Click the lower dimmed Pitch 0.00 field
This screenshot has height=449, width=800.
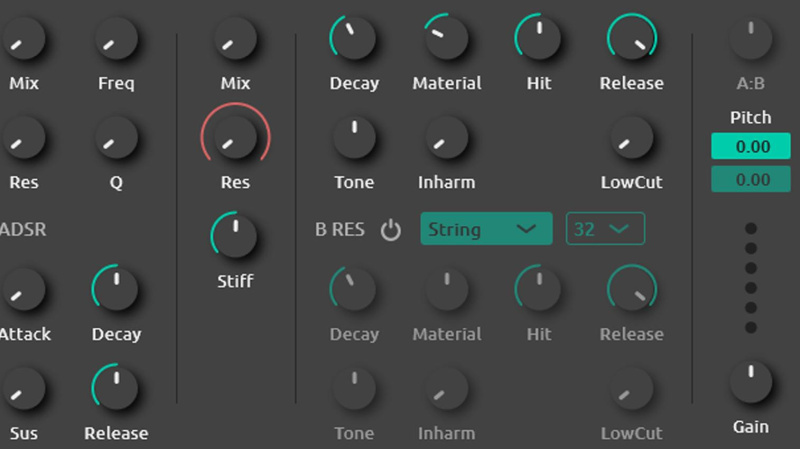click(x=751, y=179)
